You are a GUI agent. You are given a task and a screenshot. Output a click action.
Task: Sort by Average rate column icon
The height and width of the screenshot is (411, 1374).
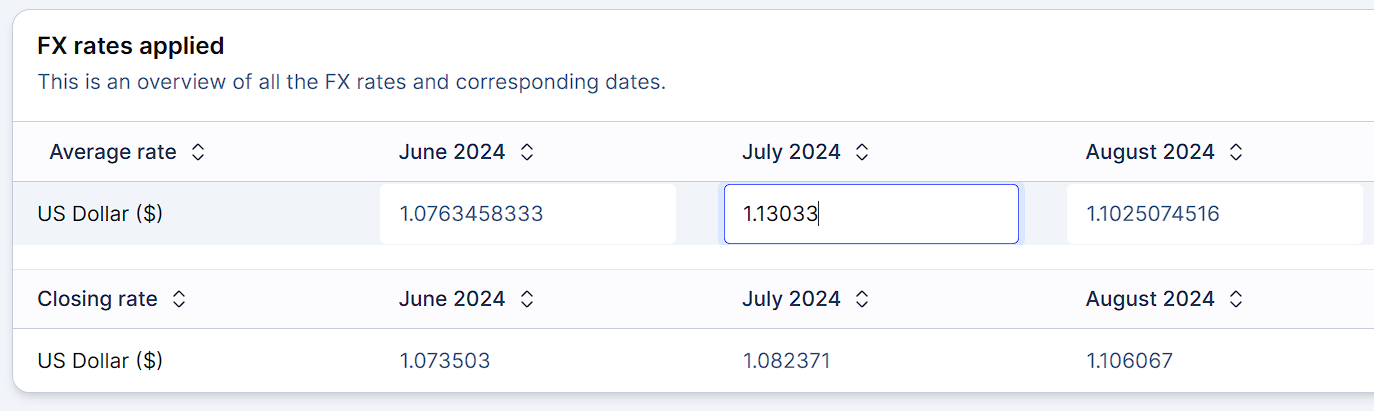pyautogui.click(x=198, y=152)
